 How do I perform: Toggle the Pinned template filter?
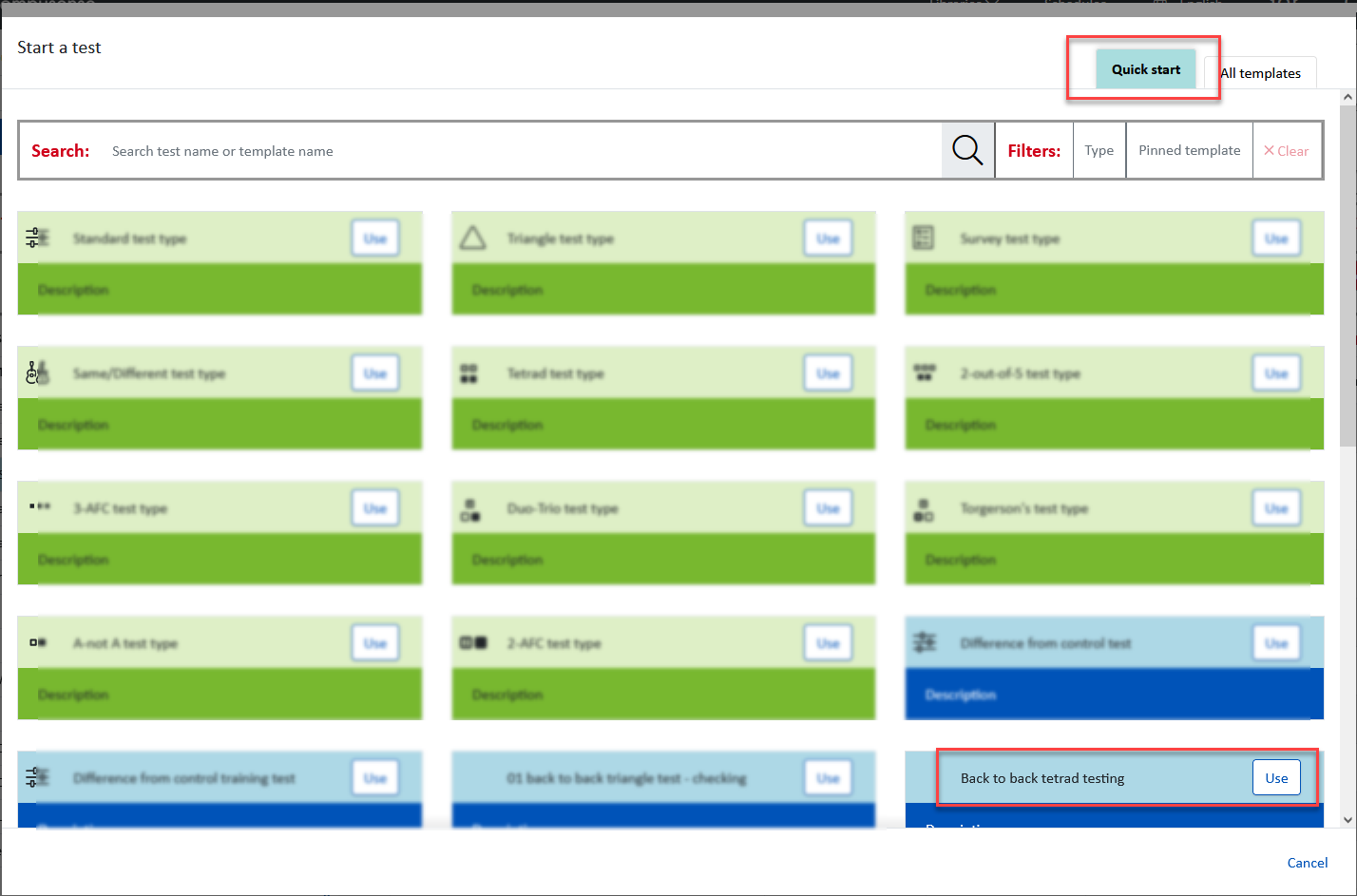pos(1189,150)
